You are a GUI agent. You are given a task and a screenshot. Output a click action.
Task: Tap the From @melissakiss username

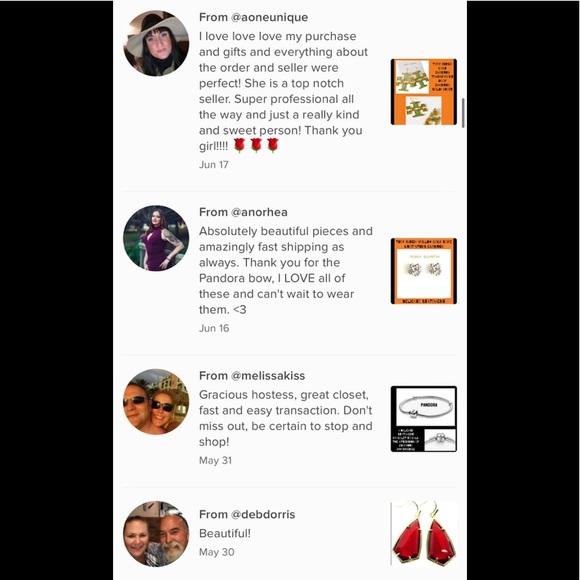(252, 376)
